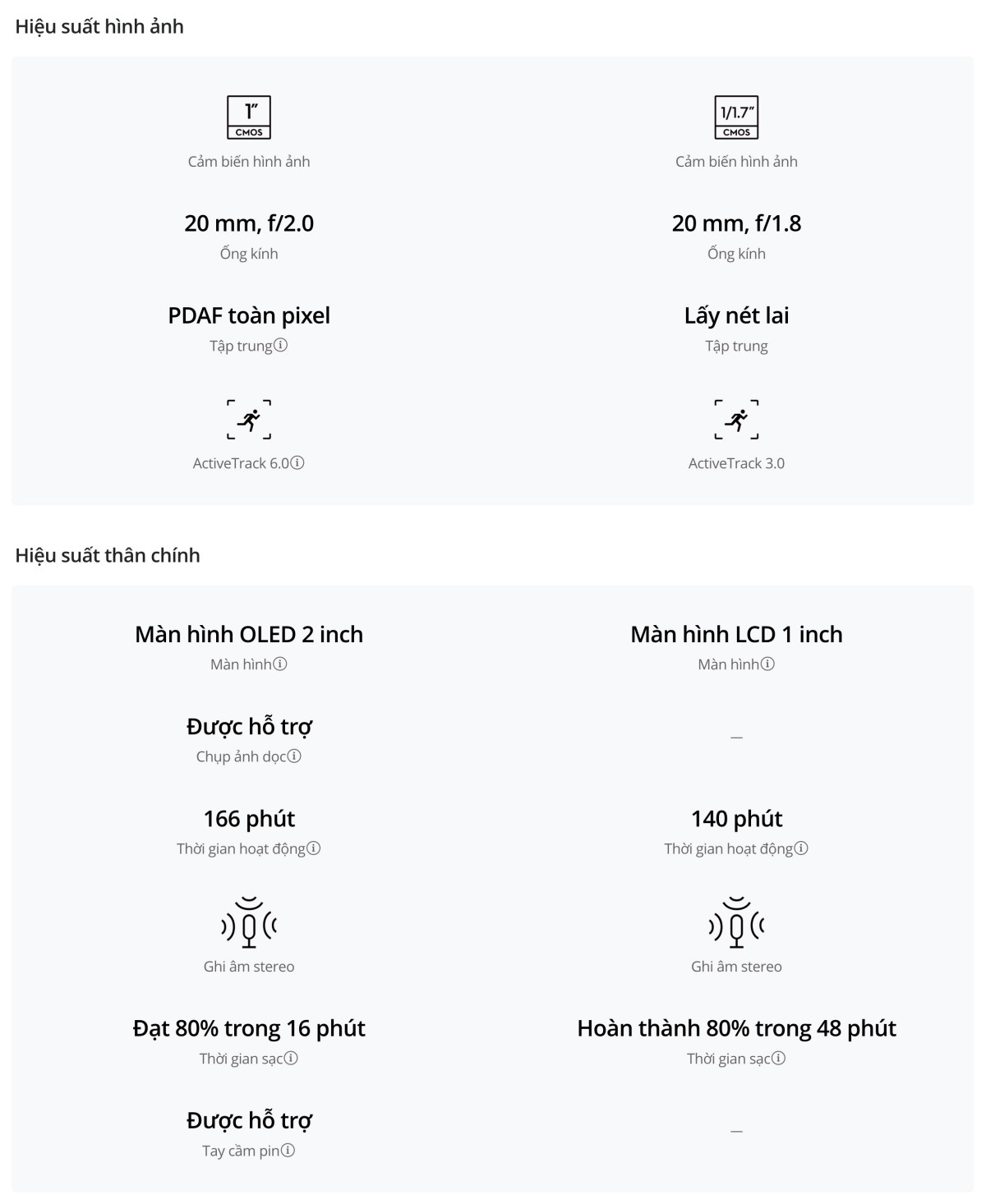The width and height of the screenshot is (986, 1204).
Task: Open info icon beside PDAF Tập trung
Action: 281,346
